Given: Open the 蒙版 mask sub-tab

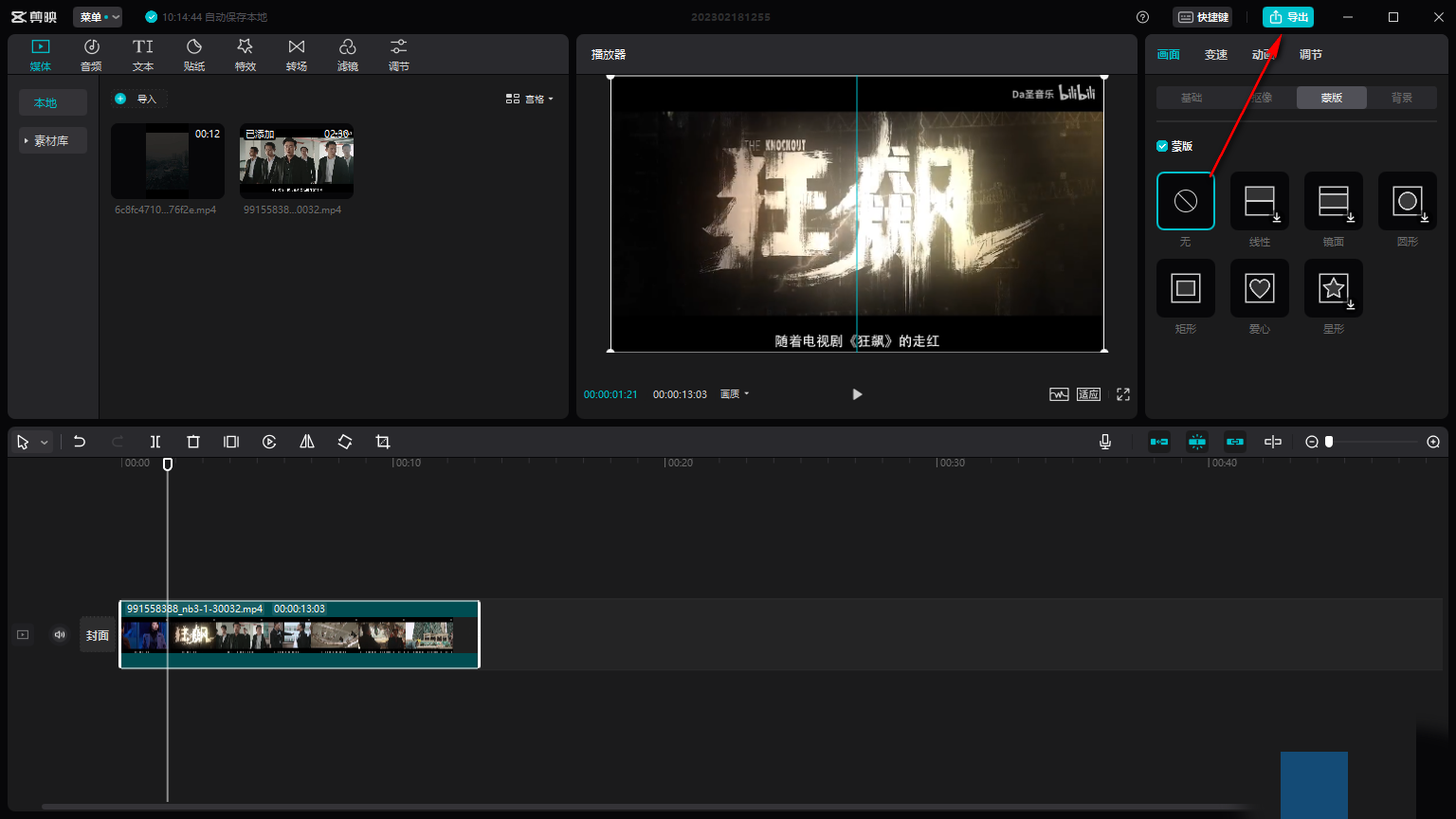Looking at the screenshot, I should point(1332,98).
